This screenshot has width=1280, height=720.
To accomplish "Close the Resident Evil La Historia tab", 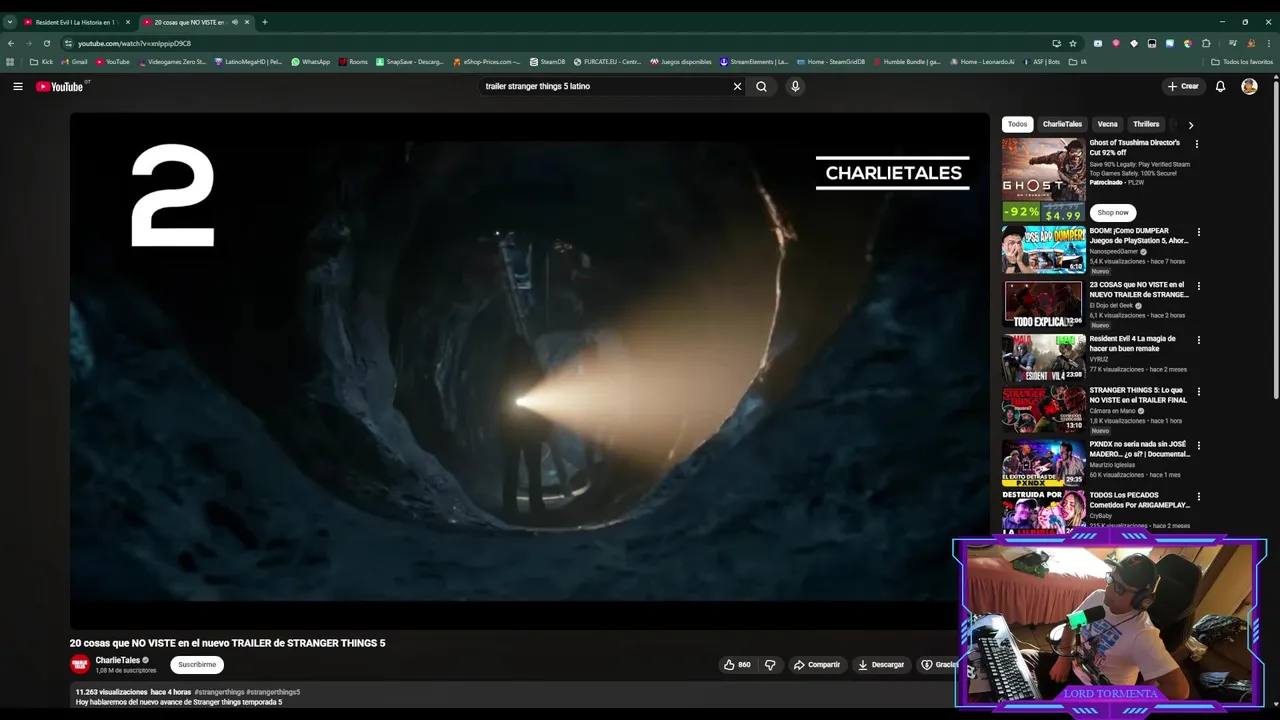I will coord(127,22).
